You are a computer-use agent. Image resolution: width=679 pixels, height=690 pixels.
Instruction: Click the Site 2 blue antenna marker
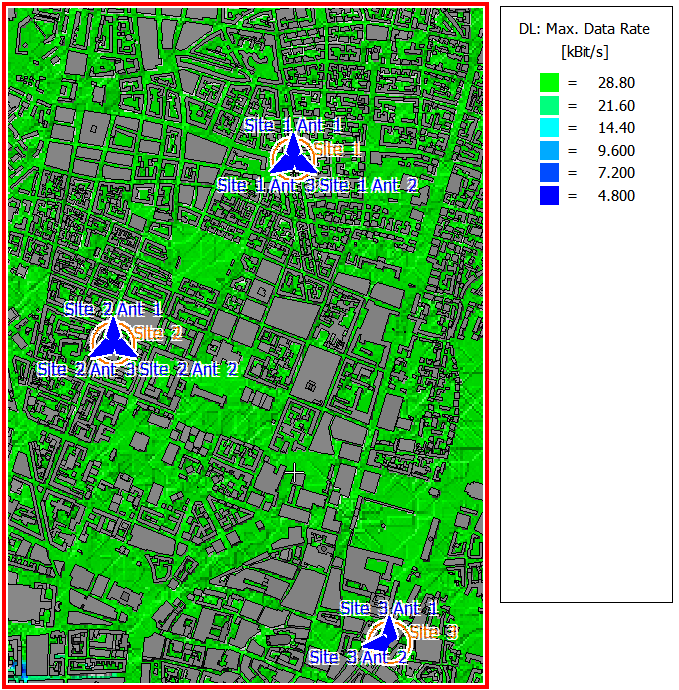coord(113,339)
